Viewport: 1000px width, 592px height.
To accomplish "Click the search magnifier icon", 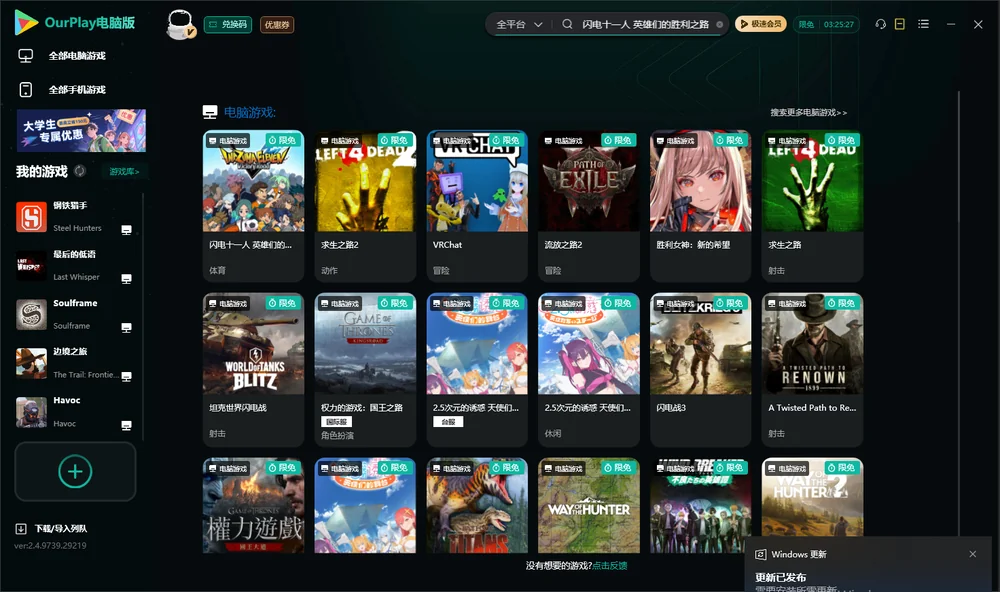I will click(x=567, y=24).
